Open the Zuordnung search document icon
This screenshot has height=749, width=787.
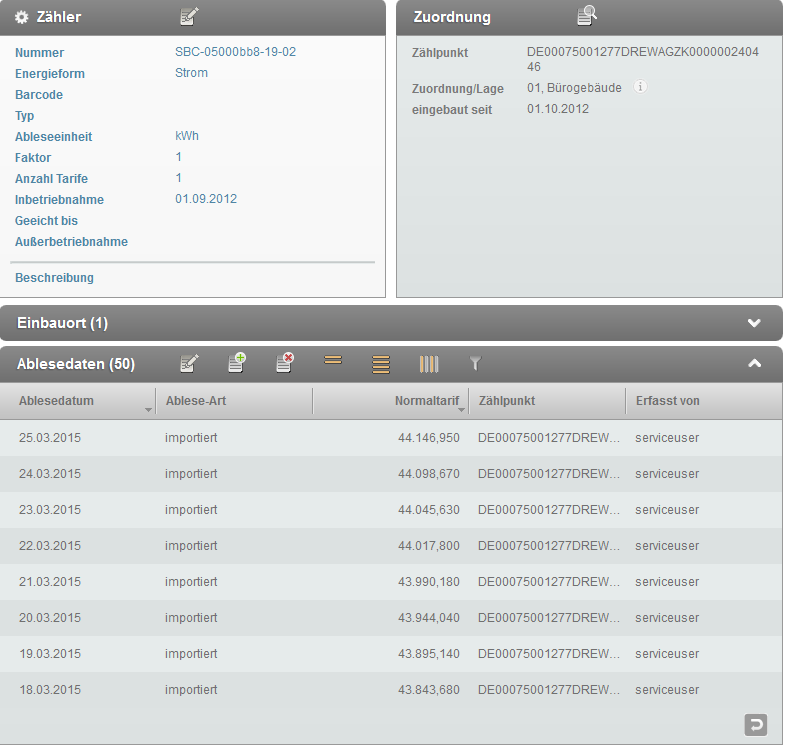click(587, 16)
